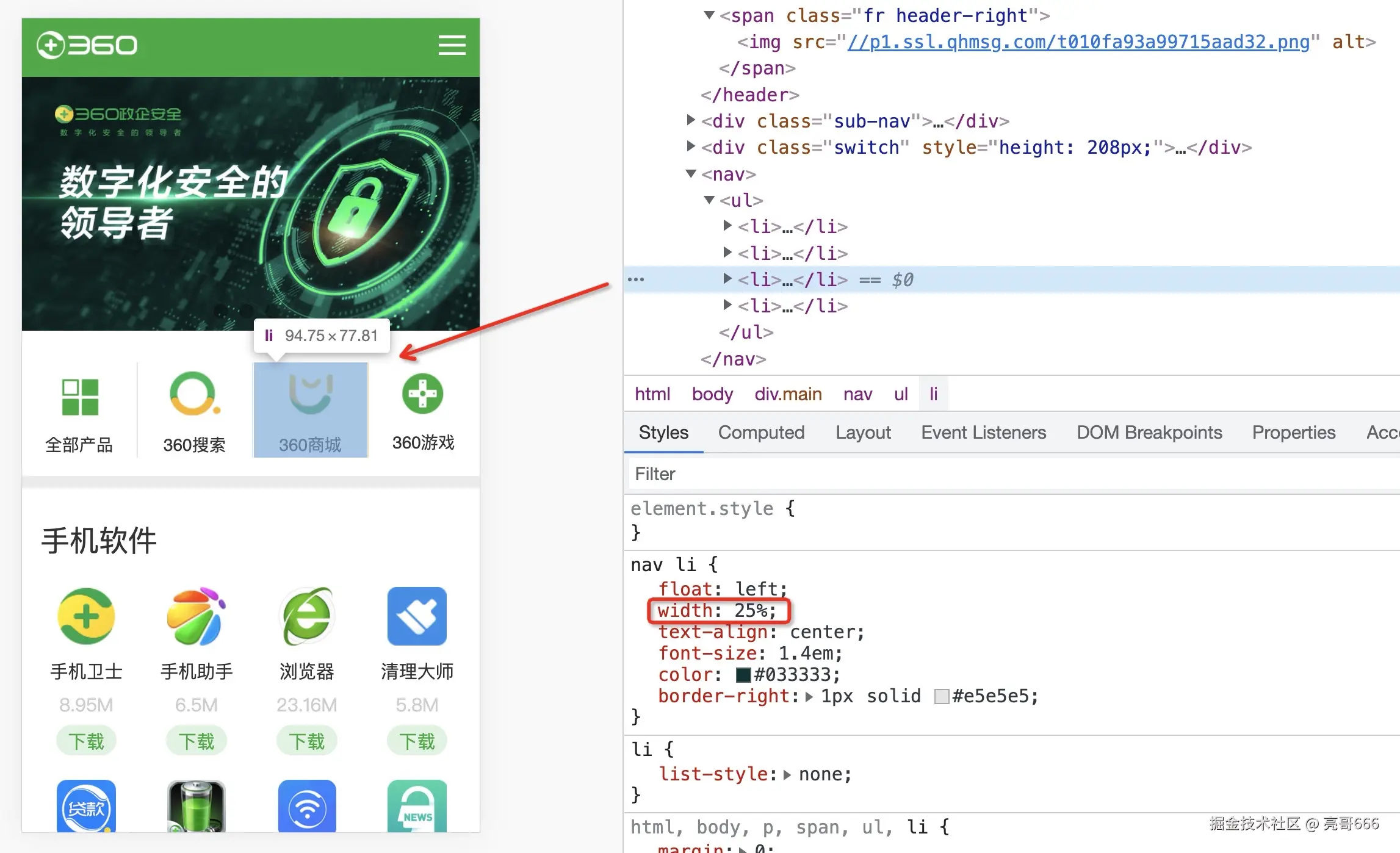The width and height of the screenshot is (1400, 853).
Task: Expand the list-style property triangle
Action: point(787,775)
